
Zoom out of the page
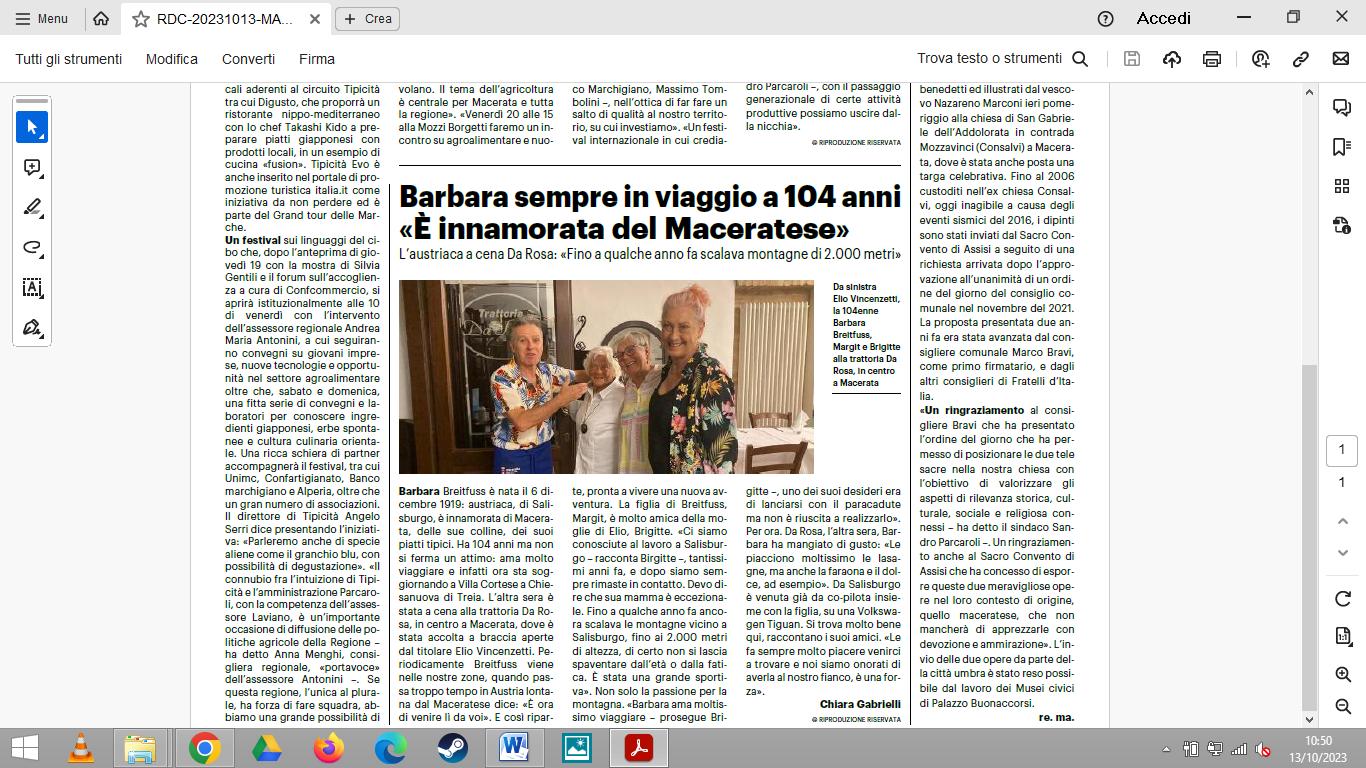[1343, 706]
